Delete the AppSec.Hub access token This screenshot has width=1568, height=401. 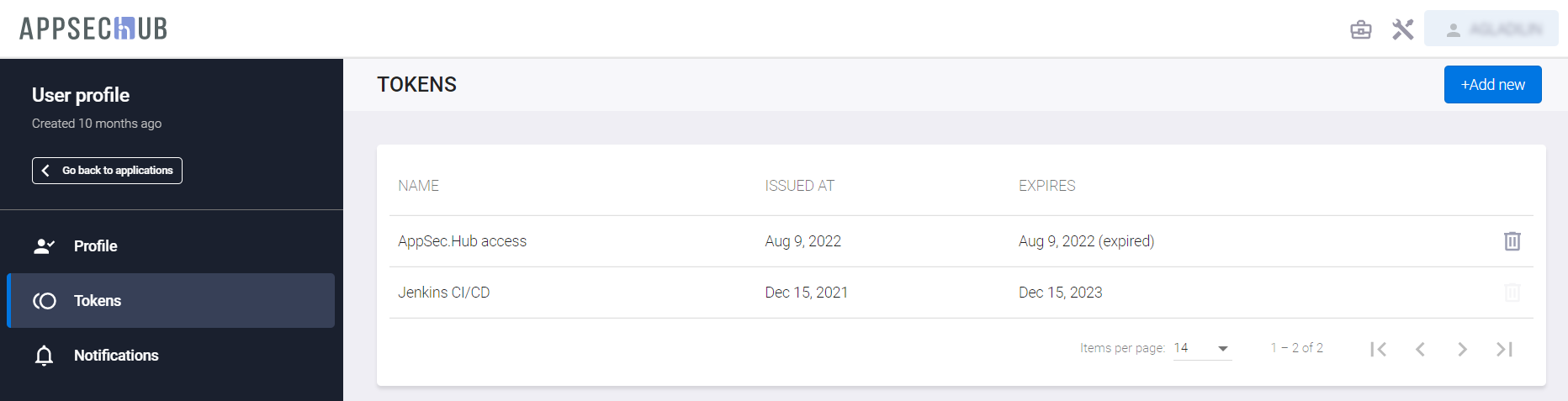pyautogui.click(x=1512, y=241)
